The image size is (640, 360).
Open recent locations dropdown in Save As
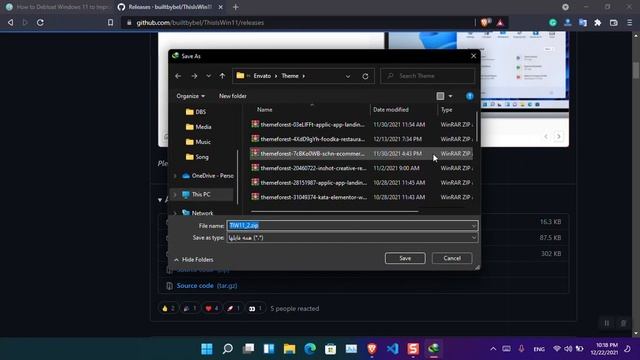[209, 76]
